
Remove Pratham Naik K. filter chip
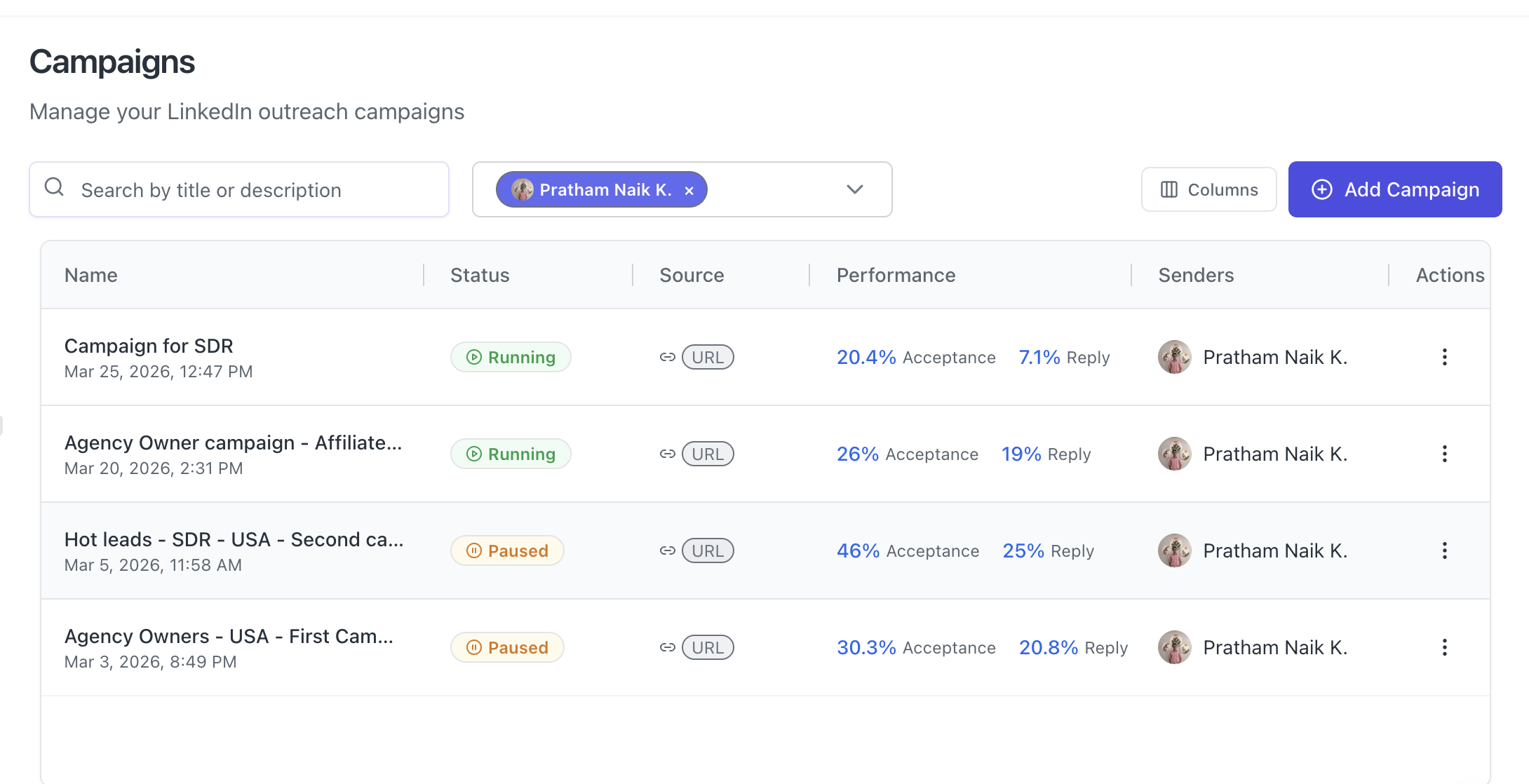[x=689, y=190]
